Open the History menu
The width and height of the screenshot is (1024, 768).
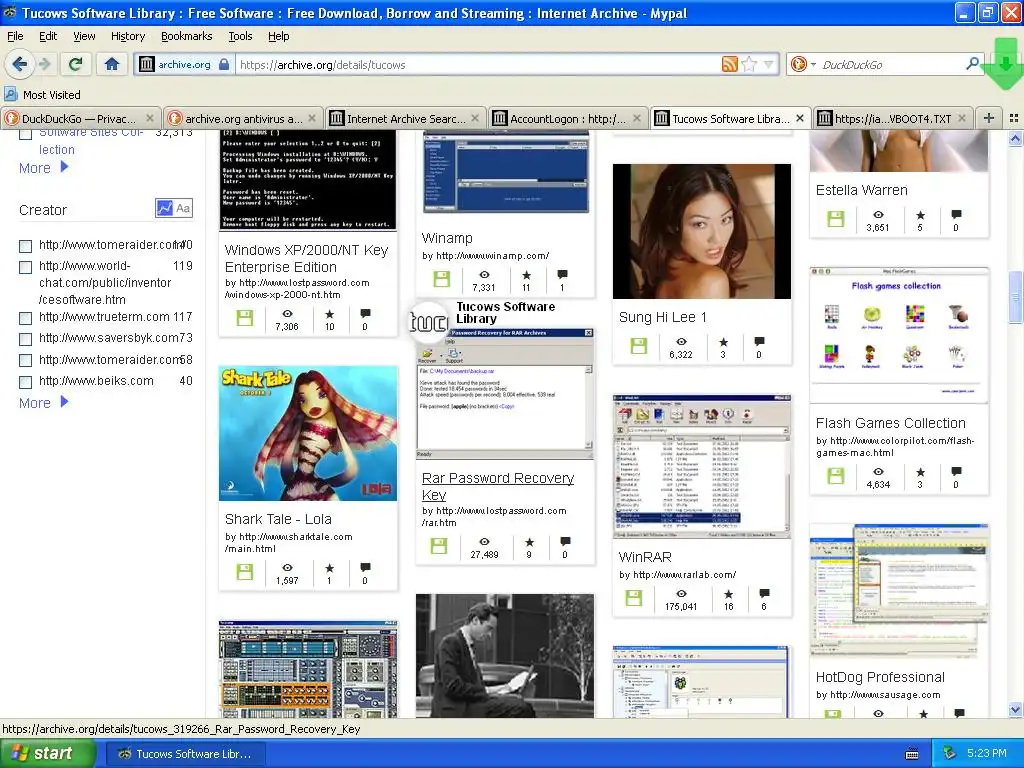127,36
